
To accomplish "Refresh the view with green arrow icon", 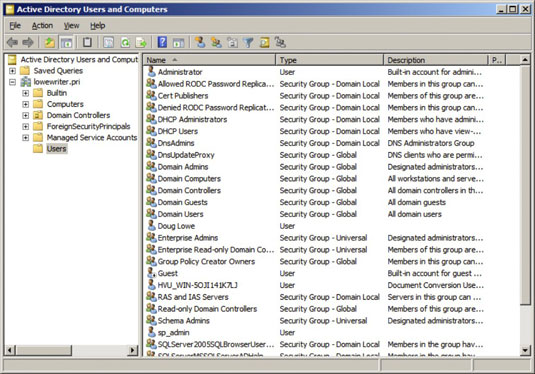I will (125, 42).
